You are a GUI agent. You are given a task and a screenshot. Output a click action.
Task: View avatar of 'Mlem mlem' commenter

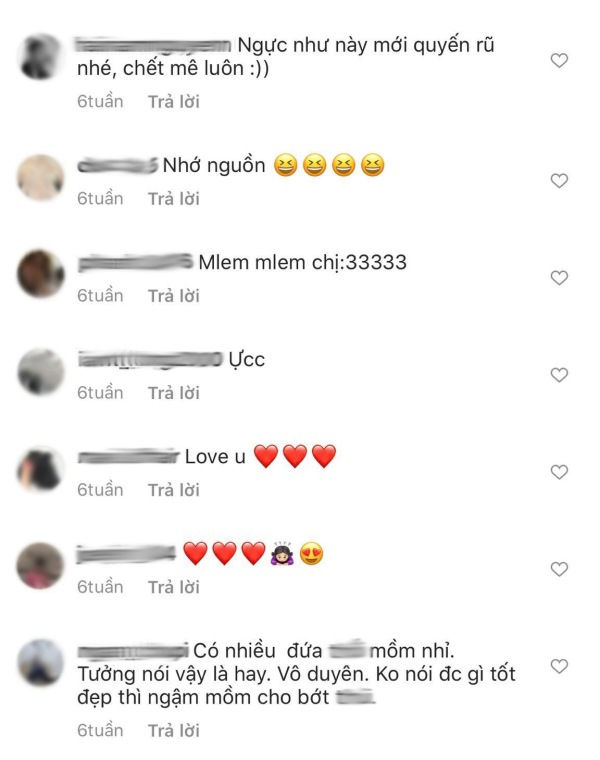click(x=41, y=274)
